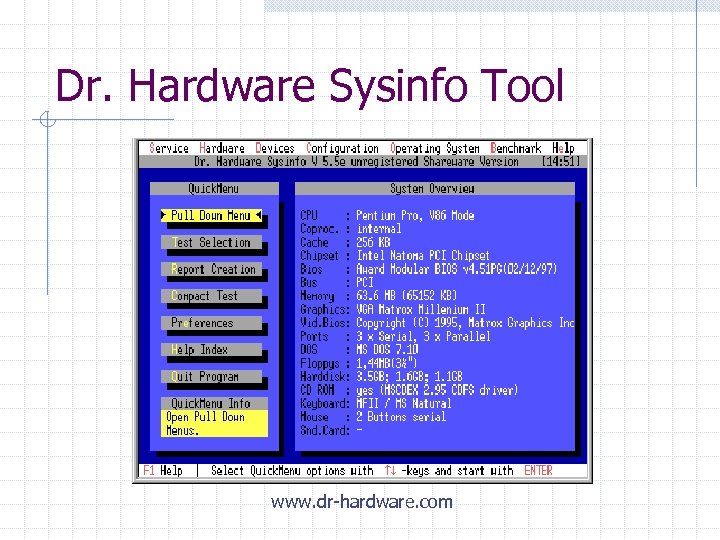
Task: Choose Report Creation in QuickMenu
Action: (211, 269)
